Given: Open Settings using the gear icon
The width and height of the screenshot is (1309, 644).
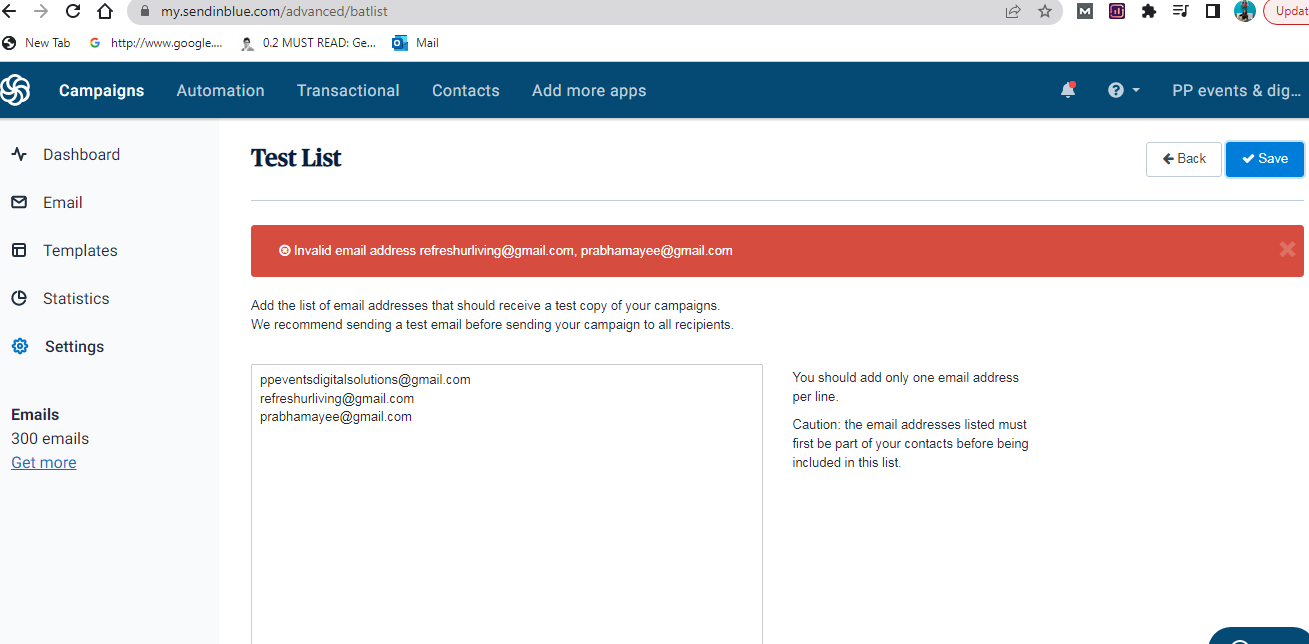Looking at the screenshot, I should (19, 346).
